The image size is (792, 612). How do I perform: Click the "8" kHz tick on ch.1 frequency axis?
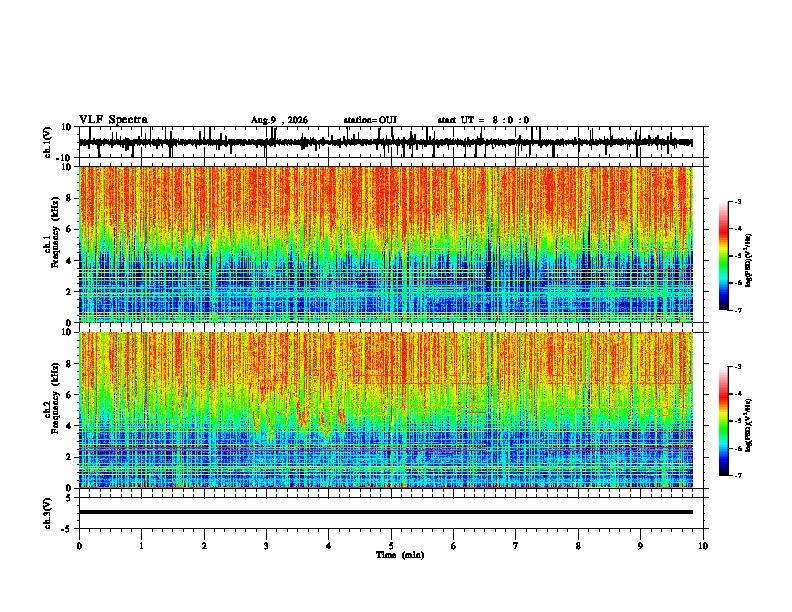(69, 198)
